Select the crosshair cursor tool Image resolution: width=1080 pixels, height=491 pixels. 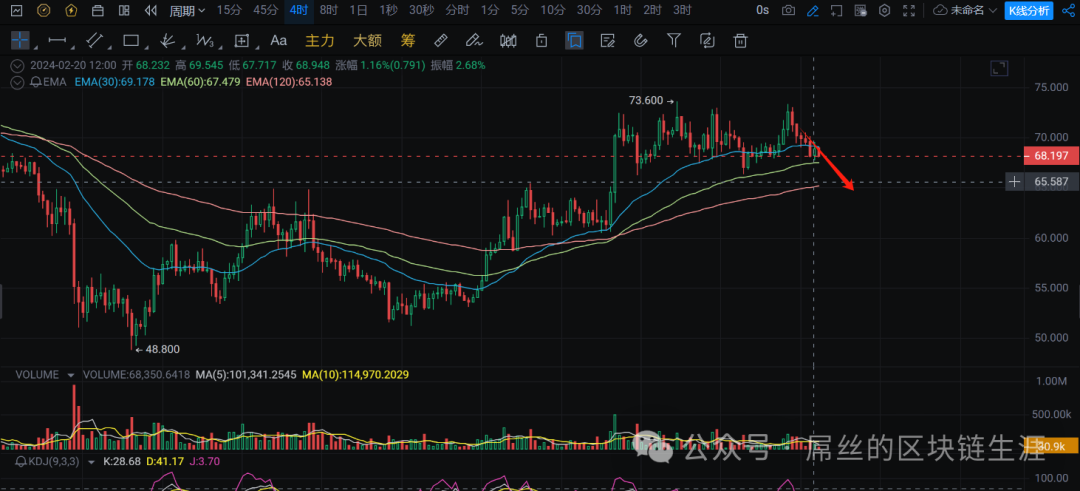(x=20, y=41)
